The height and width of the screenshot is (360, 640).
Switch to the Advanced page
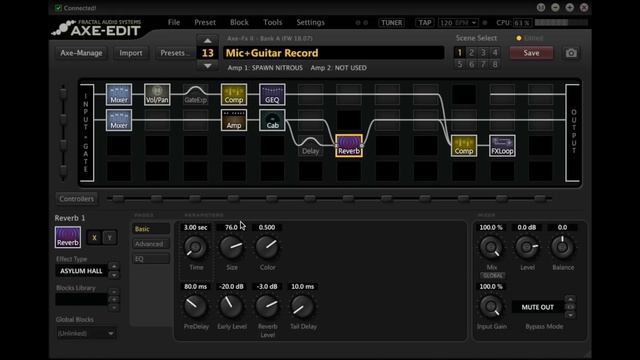(151, 244)
